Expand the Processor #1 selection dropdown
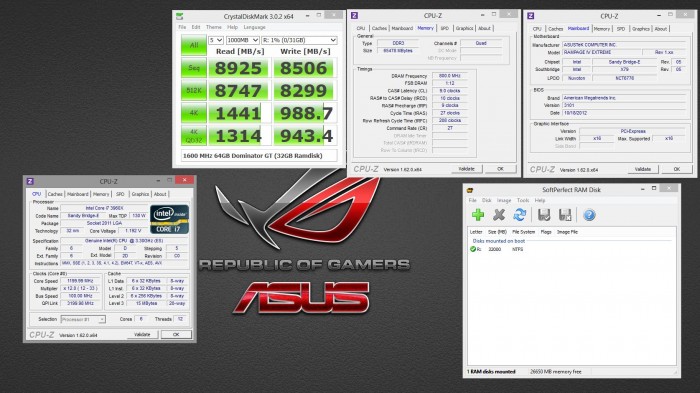Image resolution: width=700 pixels, height=393 pixels. pyautogui.click(x=83, y=319)
